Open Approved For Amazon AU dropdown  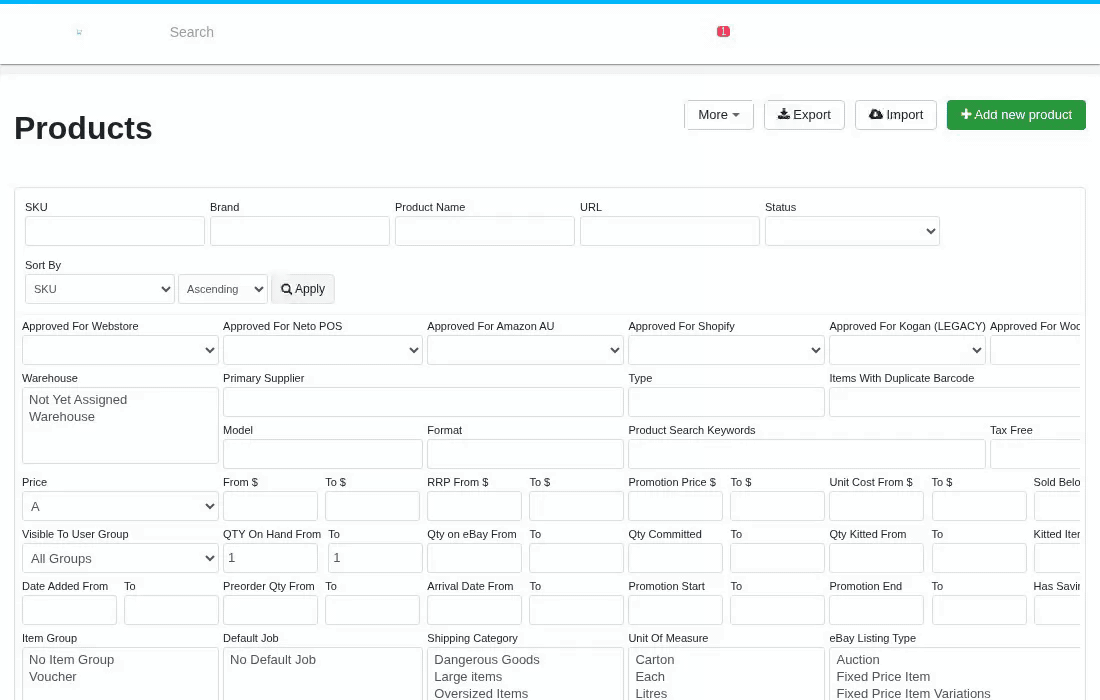(525, 350)
